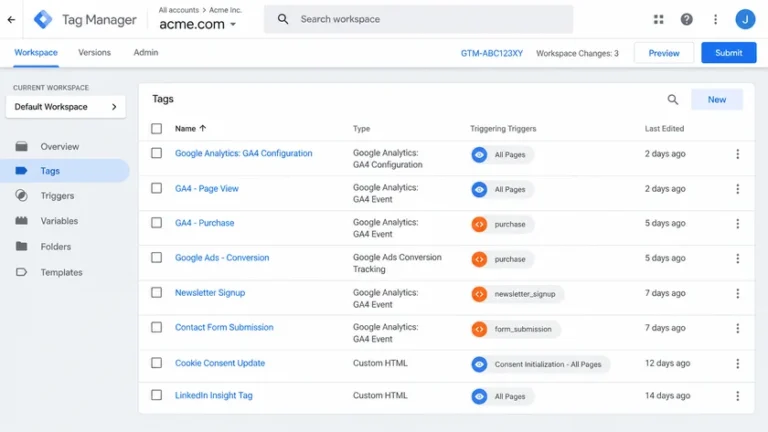Sort tags by Name column

191,128
